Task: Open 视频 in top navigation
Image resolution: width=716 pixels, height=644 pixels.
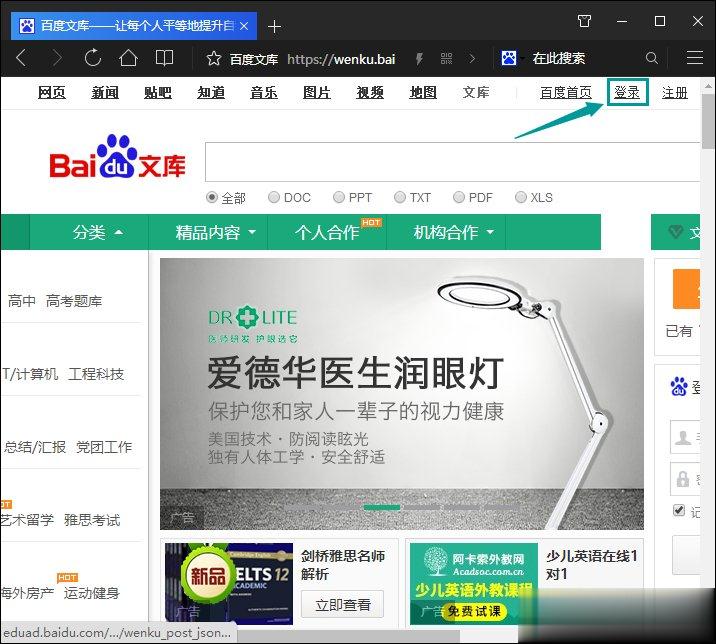Action: [x=370, y=93]
